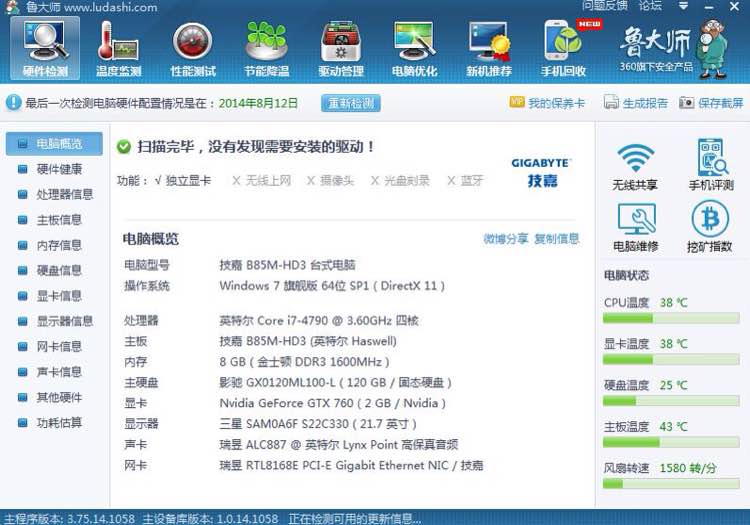Screen dimensions: 750x525
Task: Click the 生成报告 report icon
Action: [x=611, y=102]
